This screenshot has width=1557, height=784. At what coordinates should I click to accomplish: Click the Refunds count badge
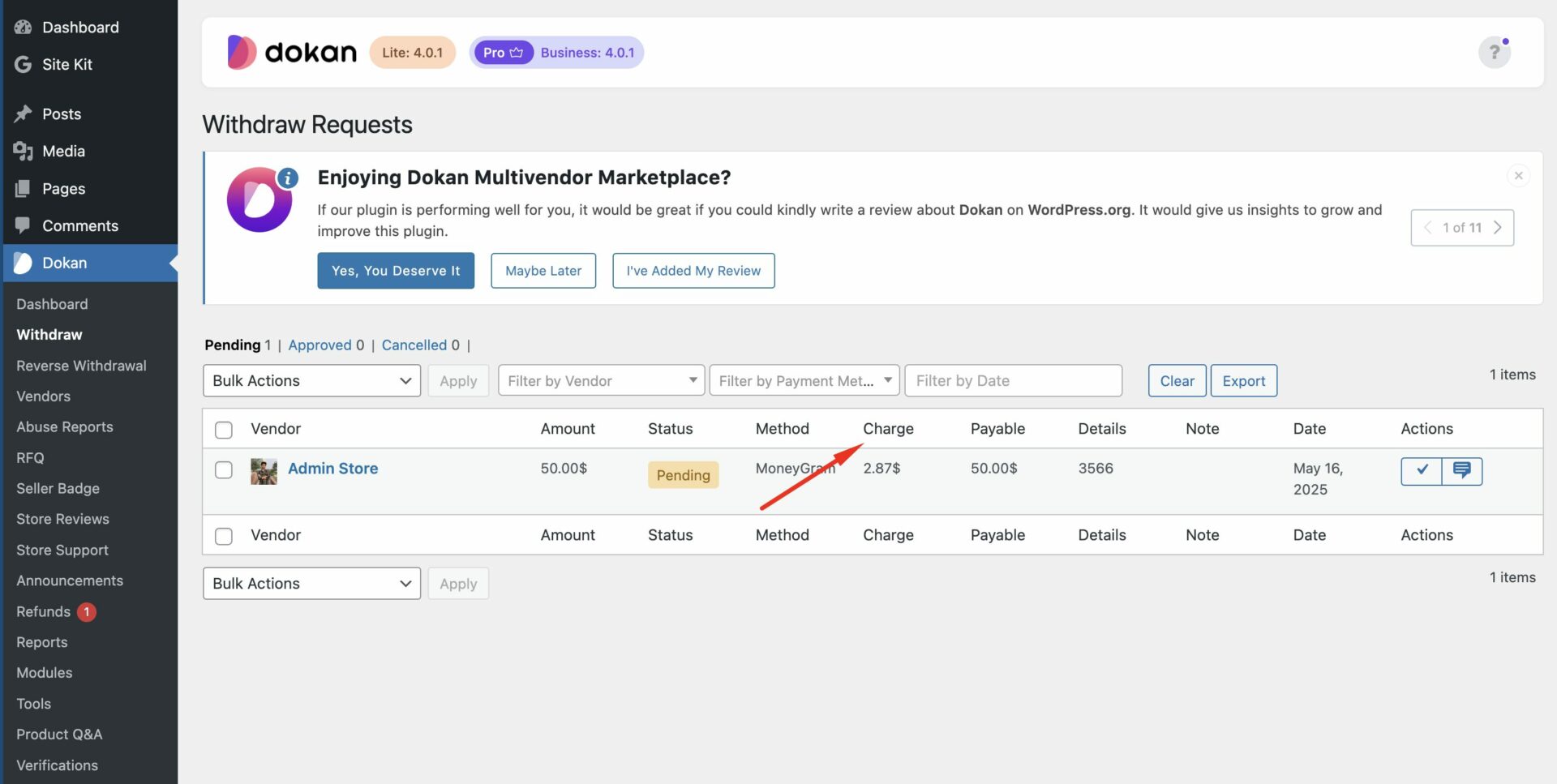(87, 612)
